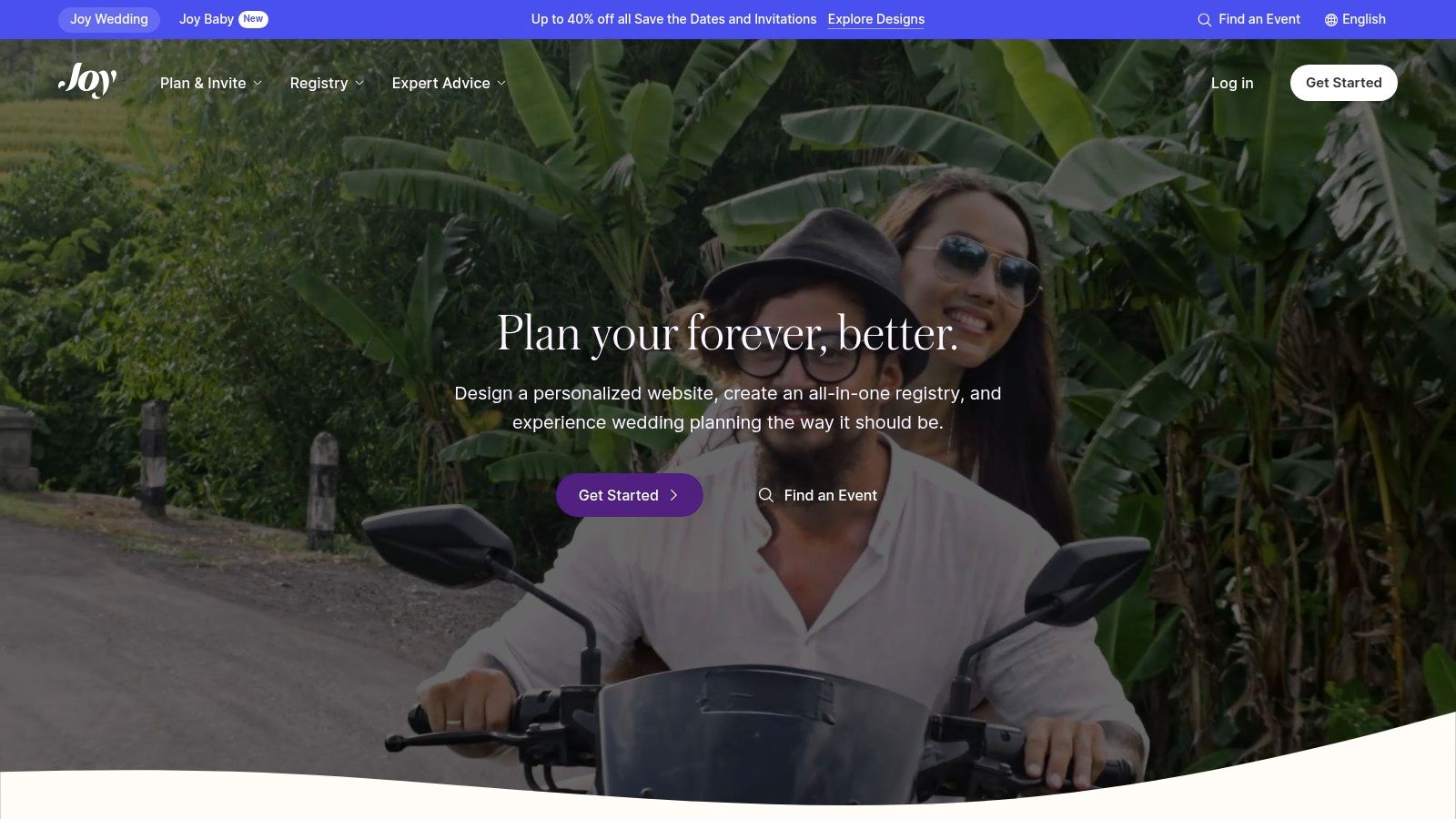This screenshot has height=819, width=1456.
Task: Expand the Expert Advice menu chevron
Action: (501, 83)
